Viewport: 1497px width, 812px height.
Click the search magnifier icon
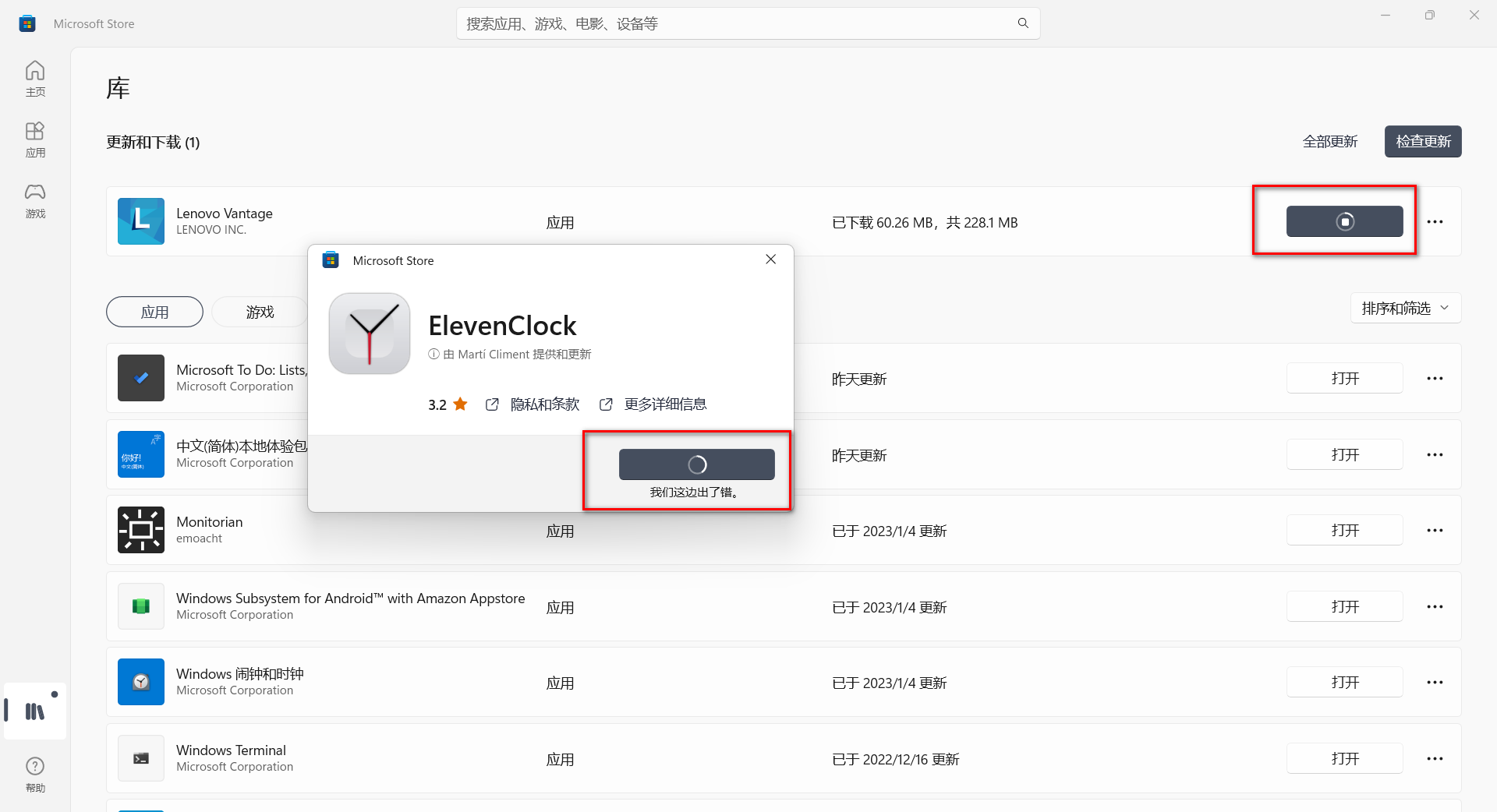[1023, 23]
